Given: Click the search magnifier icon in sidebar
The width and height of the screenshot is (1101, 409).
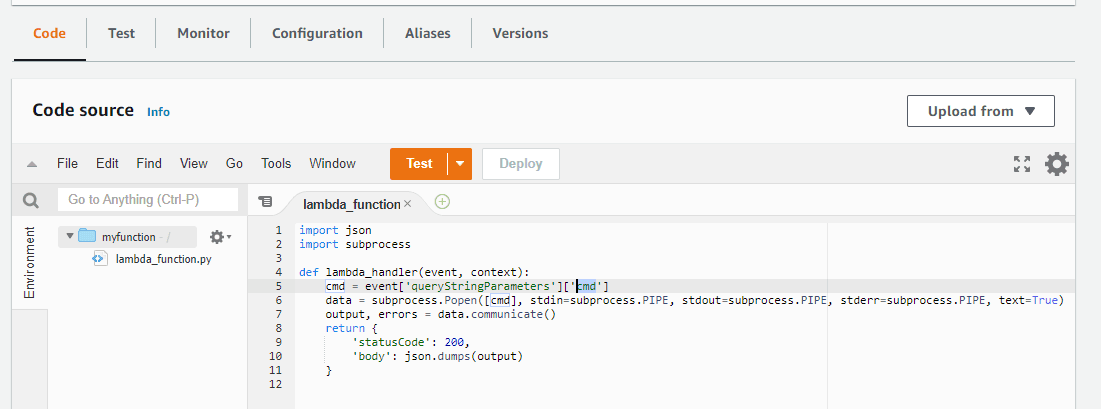Looking at the screenshot, I should click(31, 201).
